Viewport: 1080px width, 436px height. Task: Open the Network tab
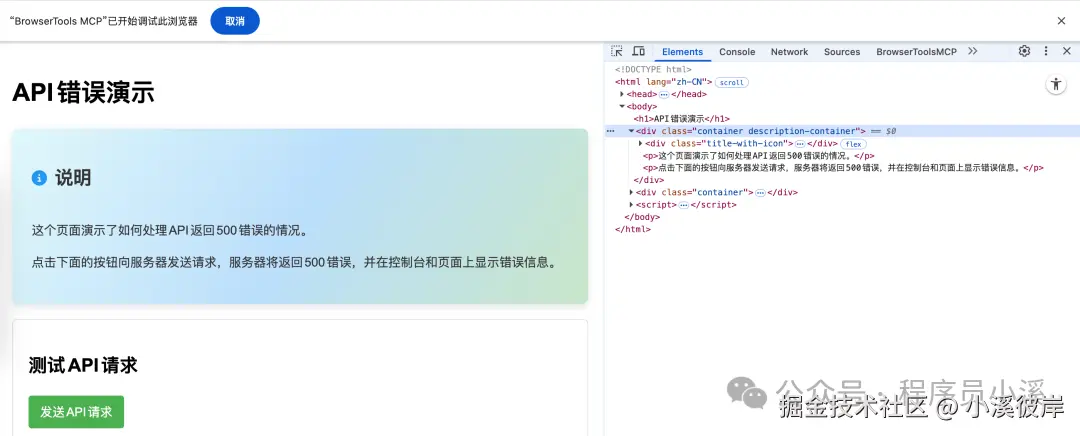[x=789, y=52]
